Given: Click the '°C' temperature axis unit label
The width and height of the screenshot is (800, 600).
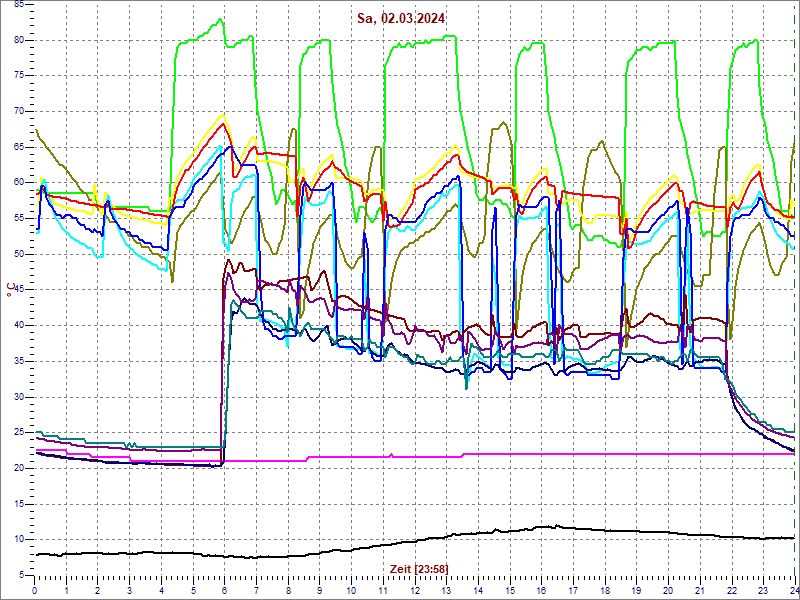Looking at the screenshot, I should (x=10, y=290).
